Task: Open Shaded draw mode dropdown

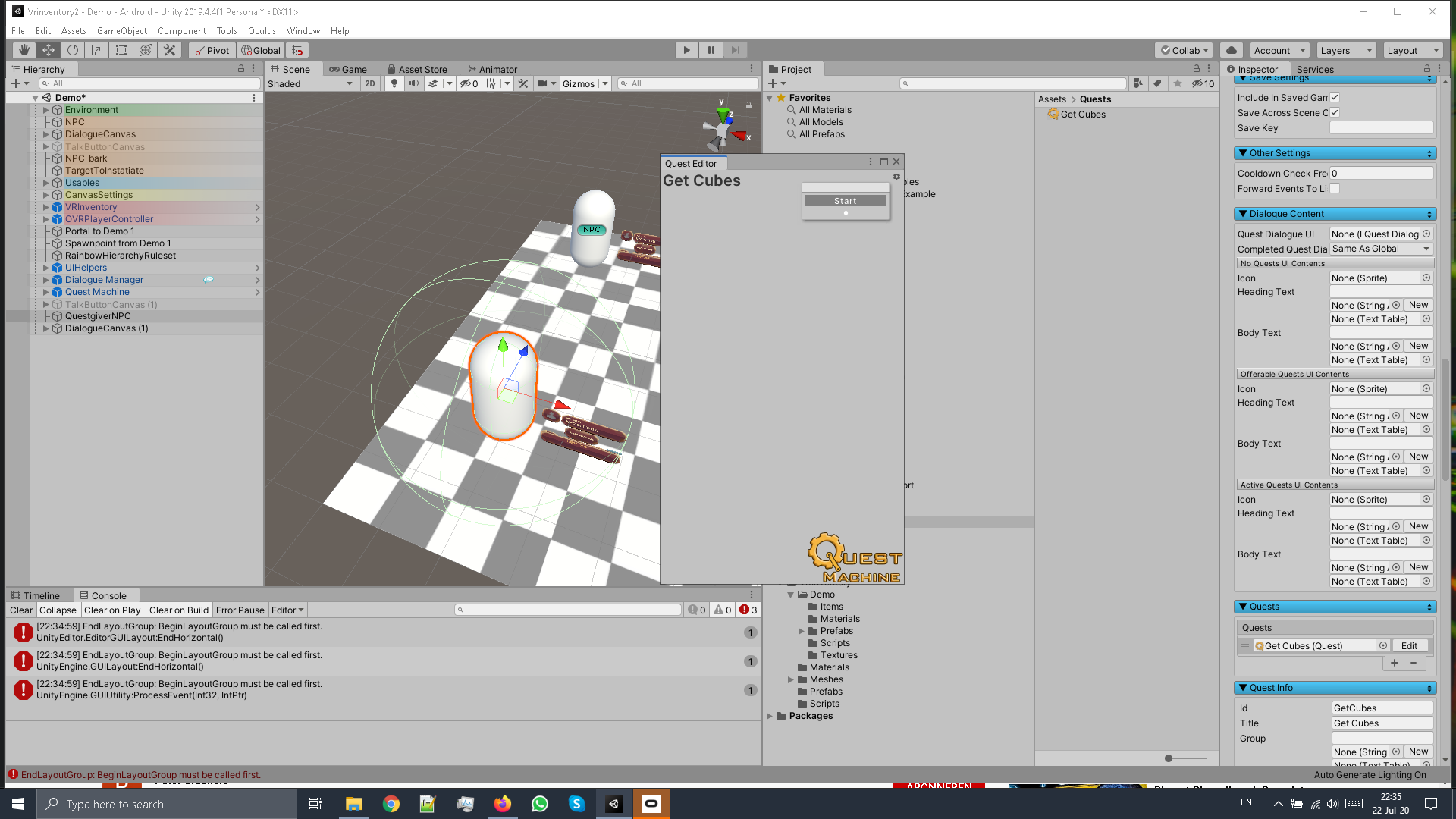Action: [x=310, y=83]
